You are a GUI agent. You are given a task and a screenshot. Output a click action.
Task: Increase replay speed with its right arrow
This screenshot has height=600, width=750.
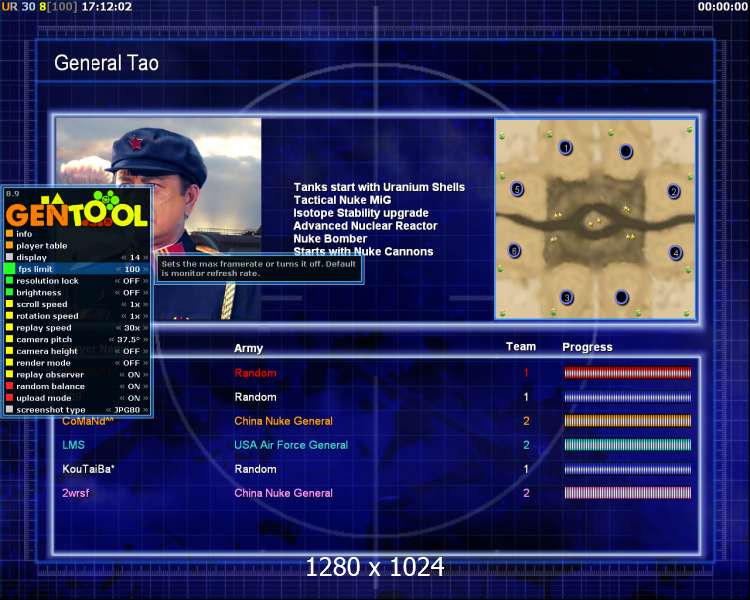145,328
